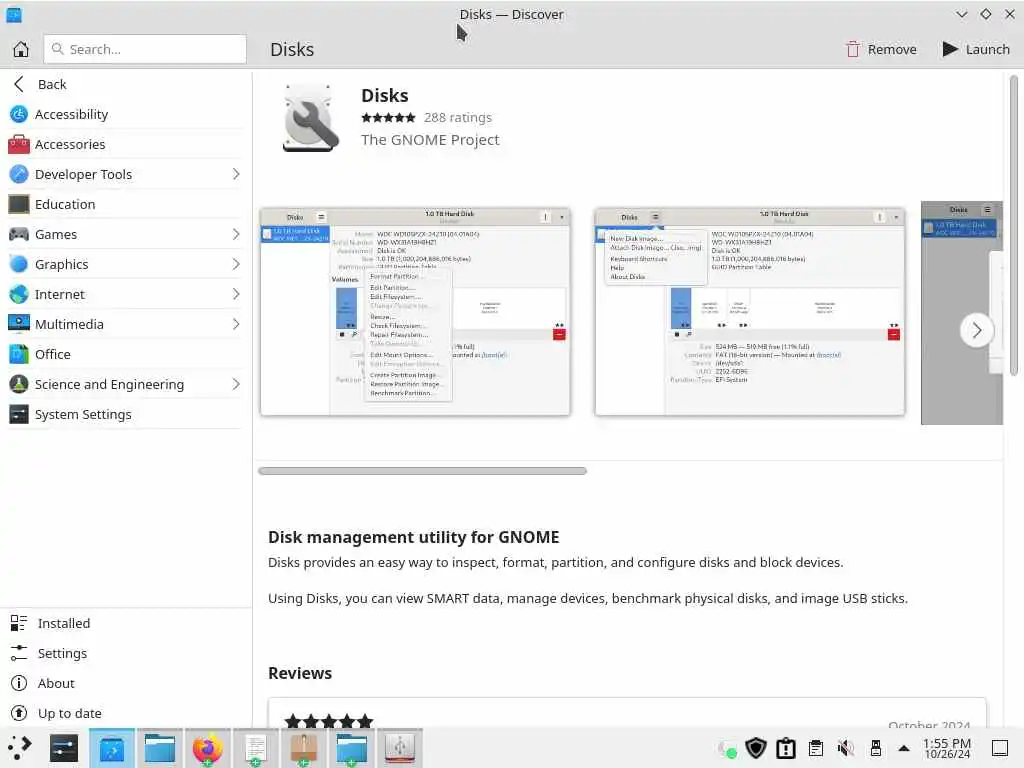Screen dimensions: 1024x768
Task: Select the Games gamepad icon
Action: (x=19, y=234)
